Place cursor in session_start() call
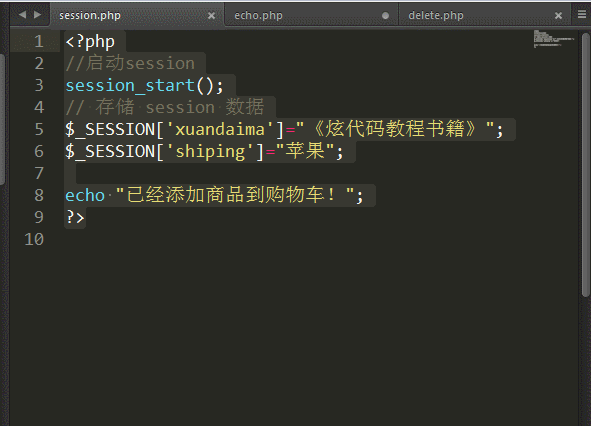The width and height of the screenshot is (591, 426). coord(144,86)
